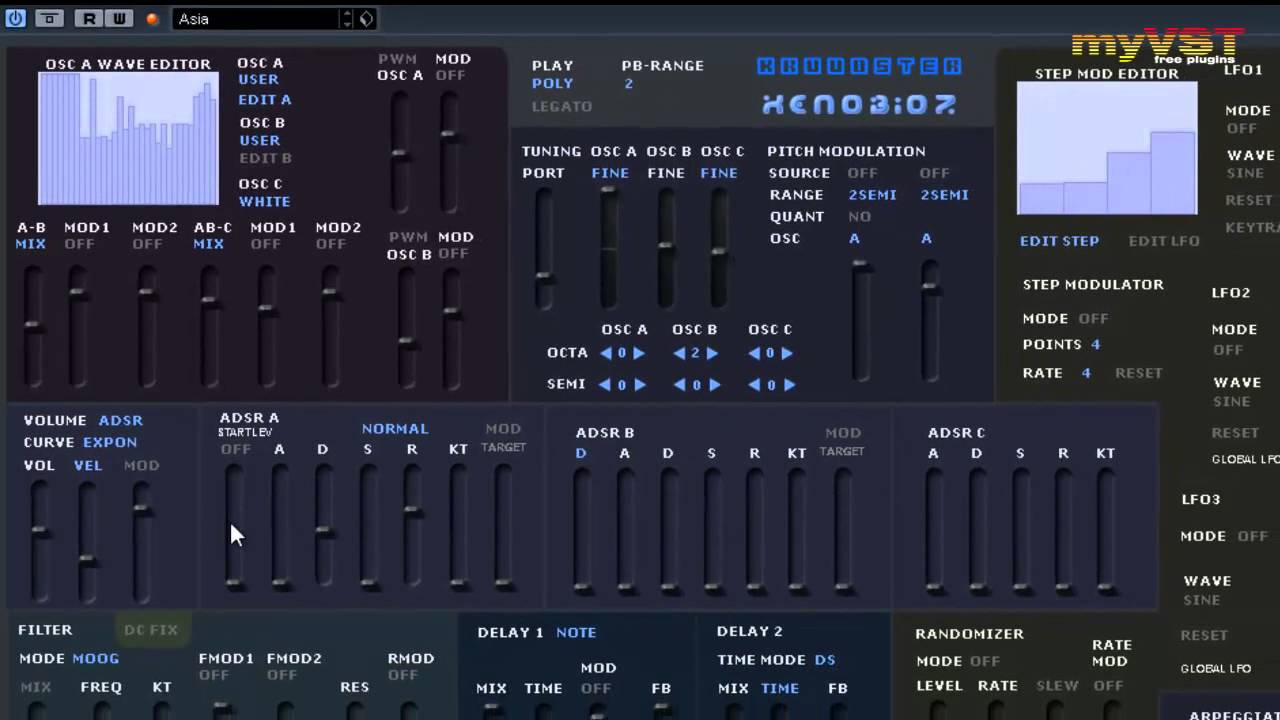Image resolution: width=1280 pixels, height=720 pixels.
Task: Switch to EDIT LFO mode
Action: (1164, 241)
